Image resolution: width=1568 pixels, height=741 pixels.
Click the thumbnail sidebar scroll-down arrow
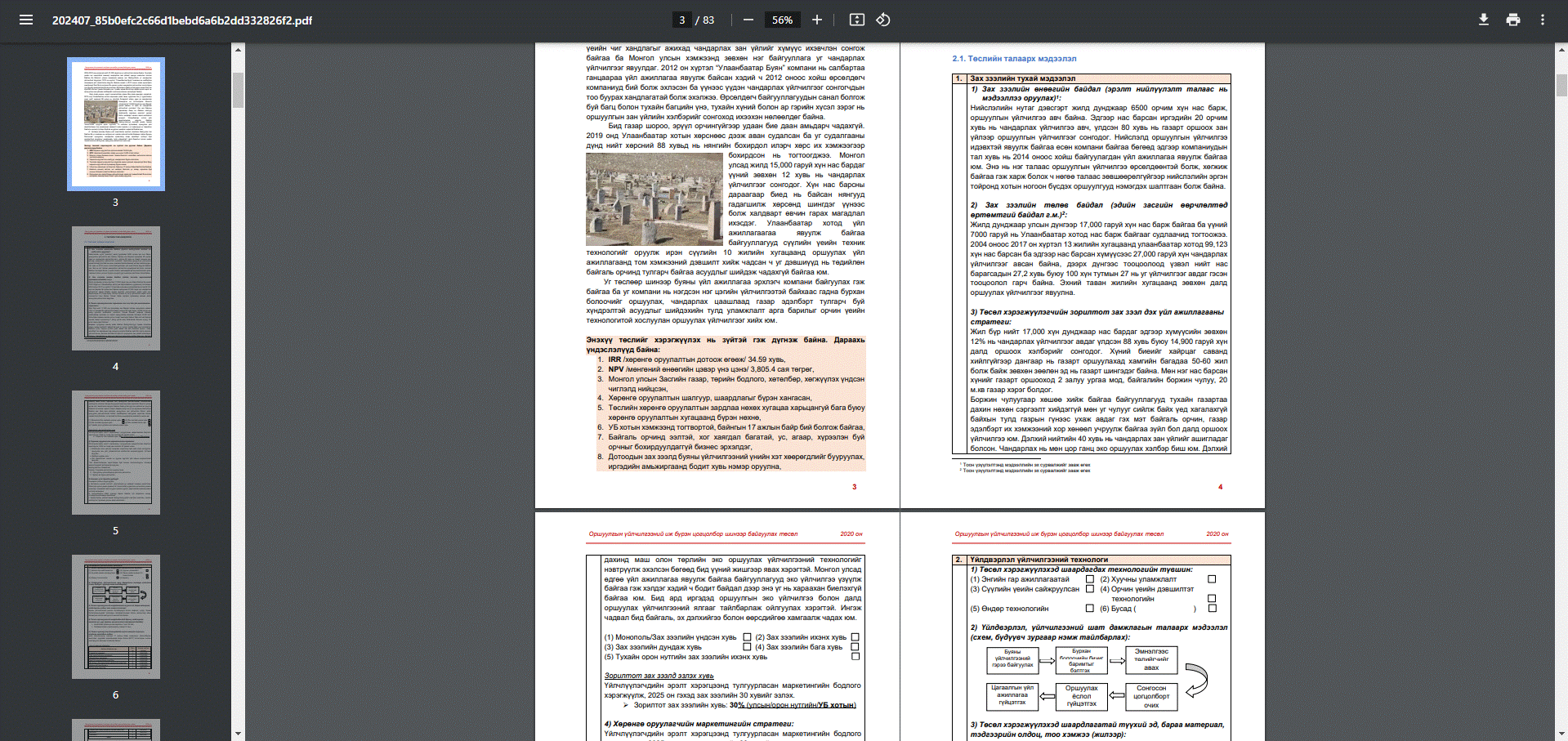238,734
